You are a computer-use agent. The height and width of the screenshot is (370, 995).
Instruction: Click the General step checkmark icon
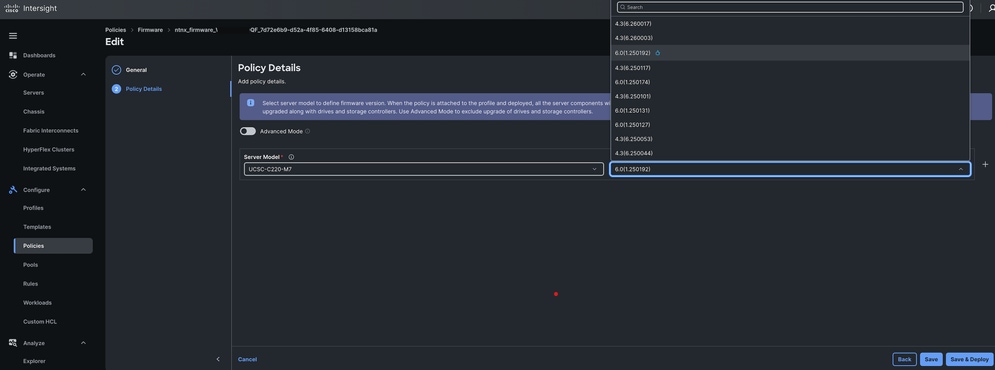(x=116, y=70)
